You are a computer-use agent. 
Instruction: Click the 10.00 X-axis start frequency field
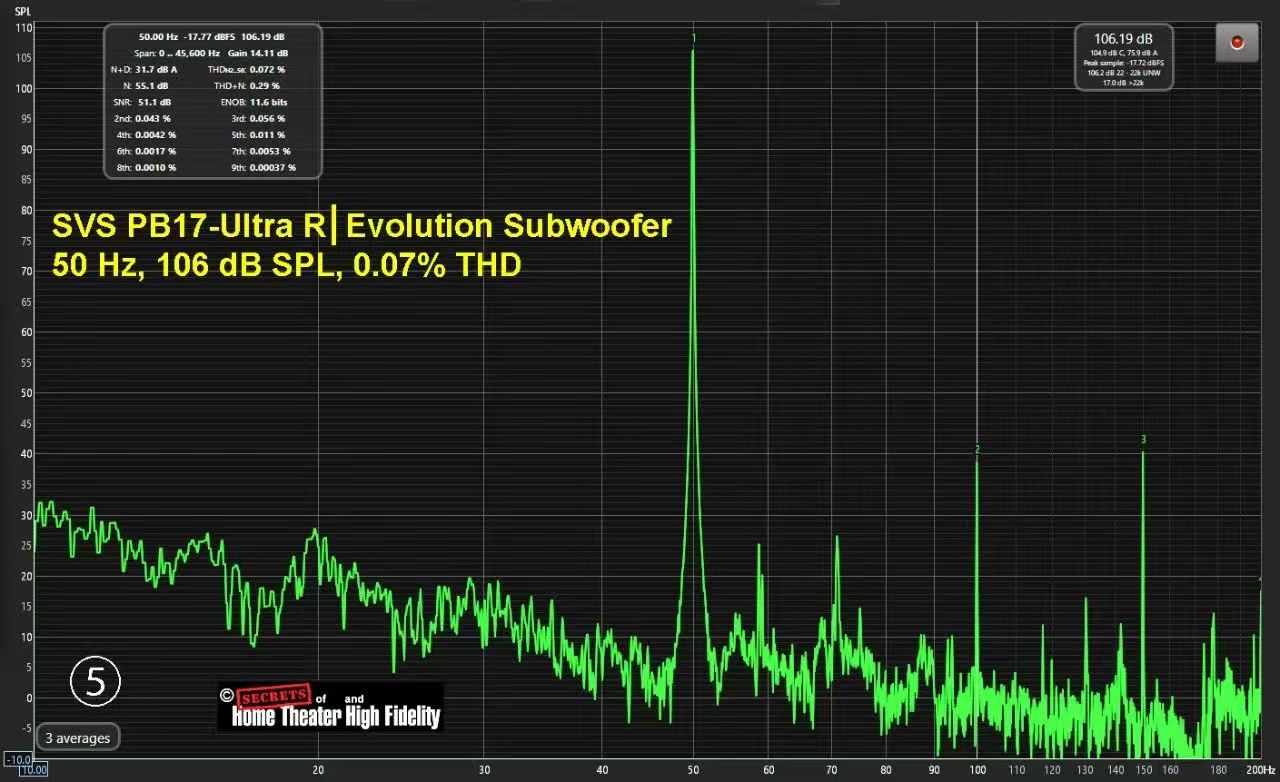33,771
